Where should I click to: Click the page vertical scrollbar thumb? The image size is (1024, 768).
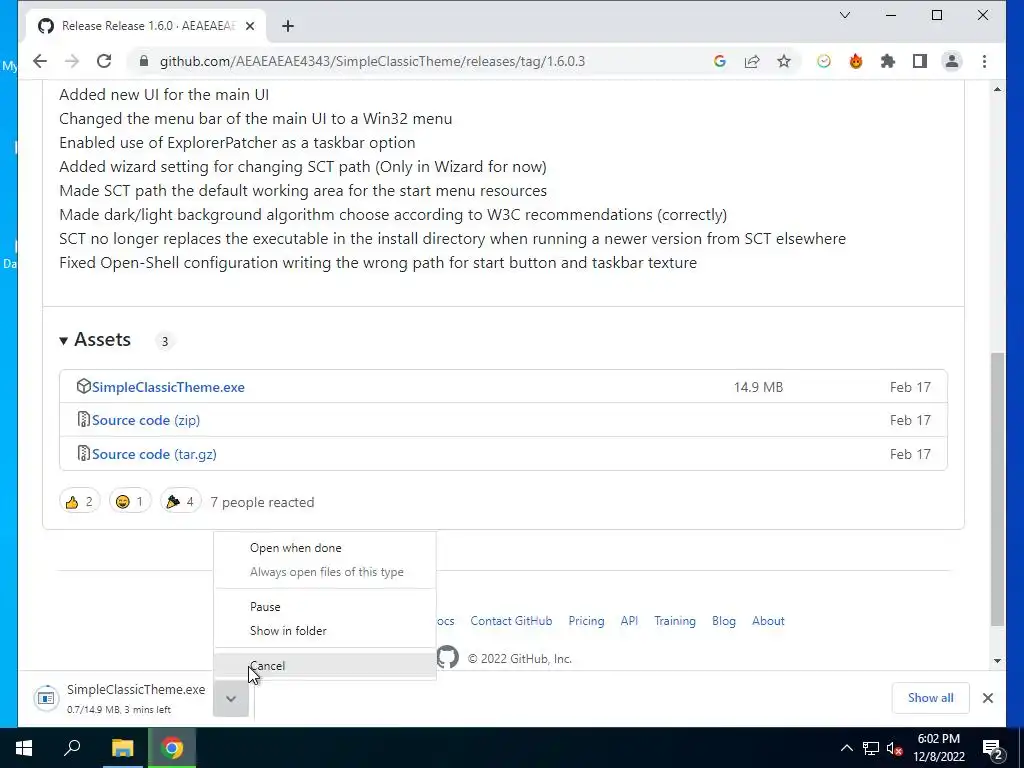(997, 488)
